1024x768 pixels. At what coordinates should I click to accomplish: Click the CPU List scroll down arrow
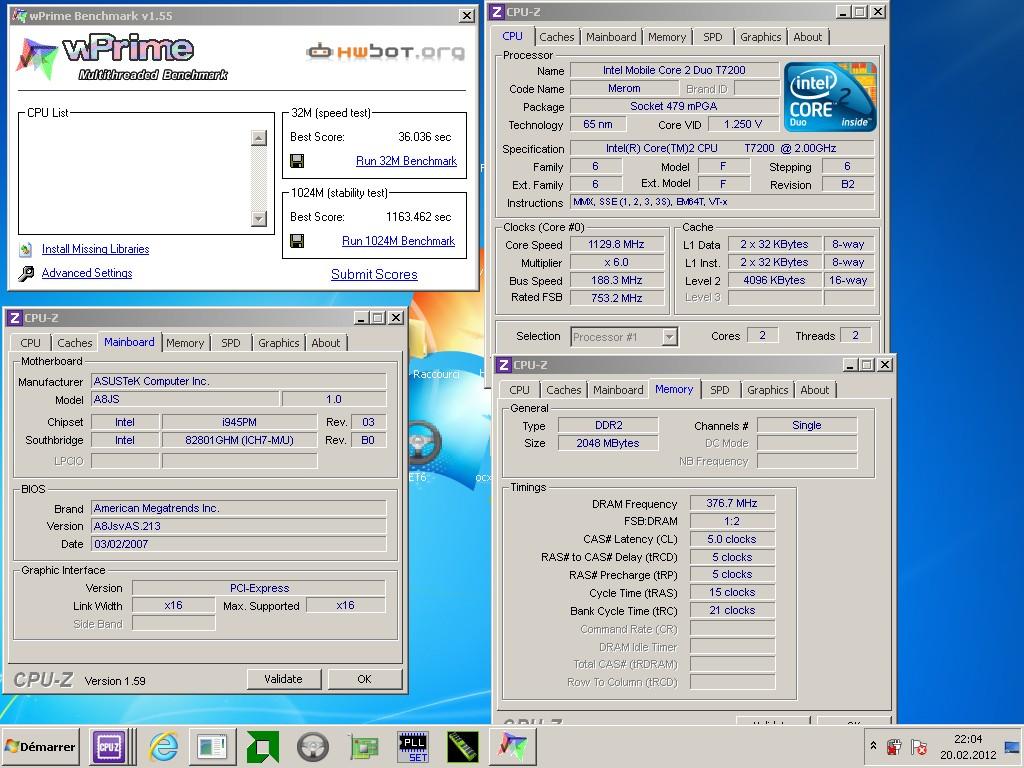259,219
